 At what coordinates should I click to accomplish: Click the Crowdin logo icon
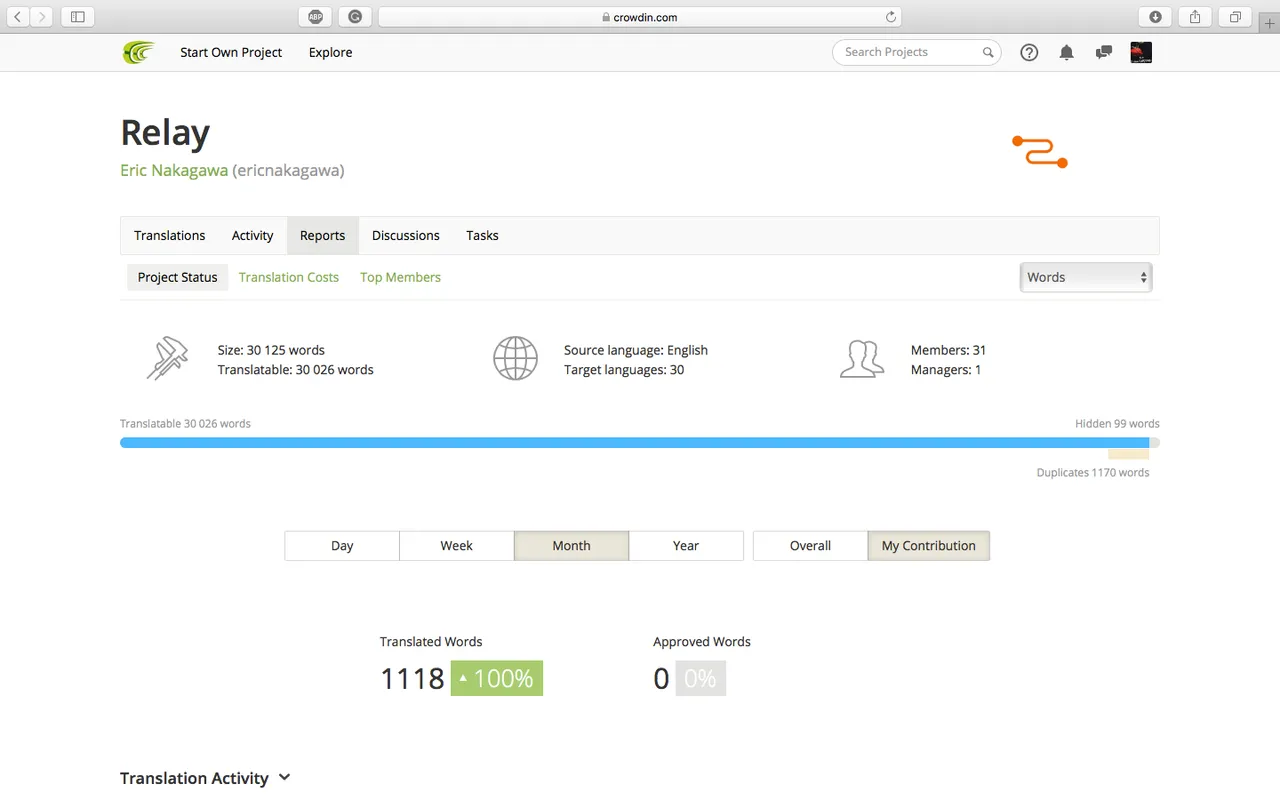(x=139, y=52)
